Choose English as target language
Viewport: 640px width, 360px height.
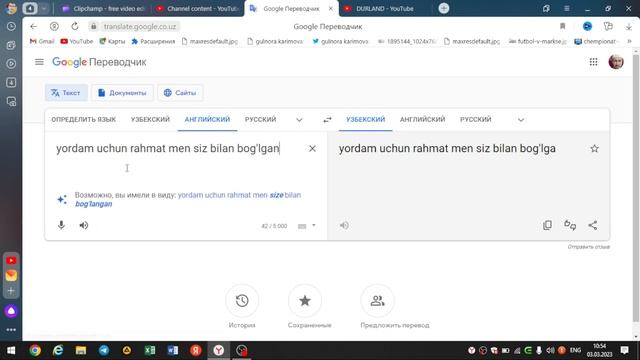pos(422,120)
